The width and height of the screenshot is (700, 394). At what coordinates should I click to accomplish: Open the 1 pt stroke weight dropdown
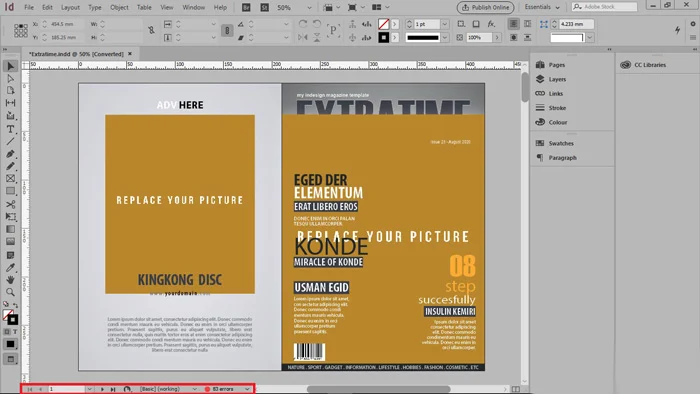[445, 24]
